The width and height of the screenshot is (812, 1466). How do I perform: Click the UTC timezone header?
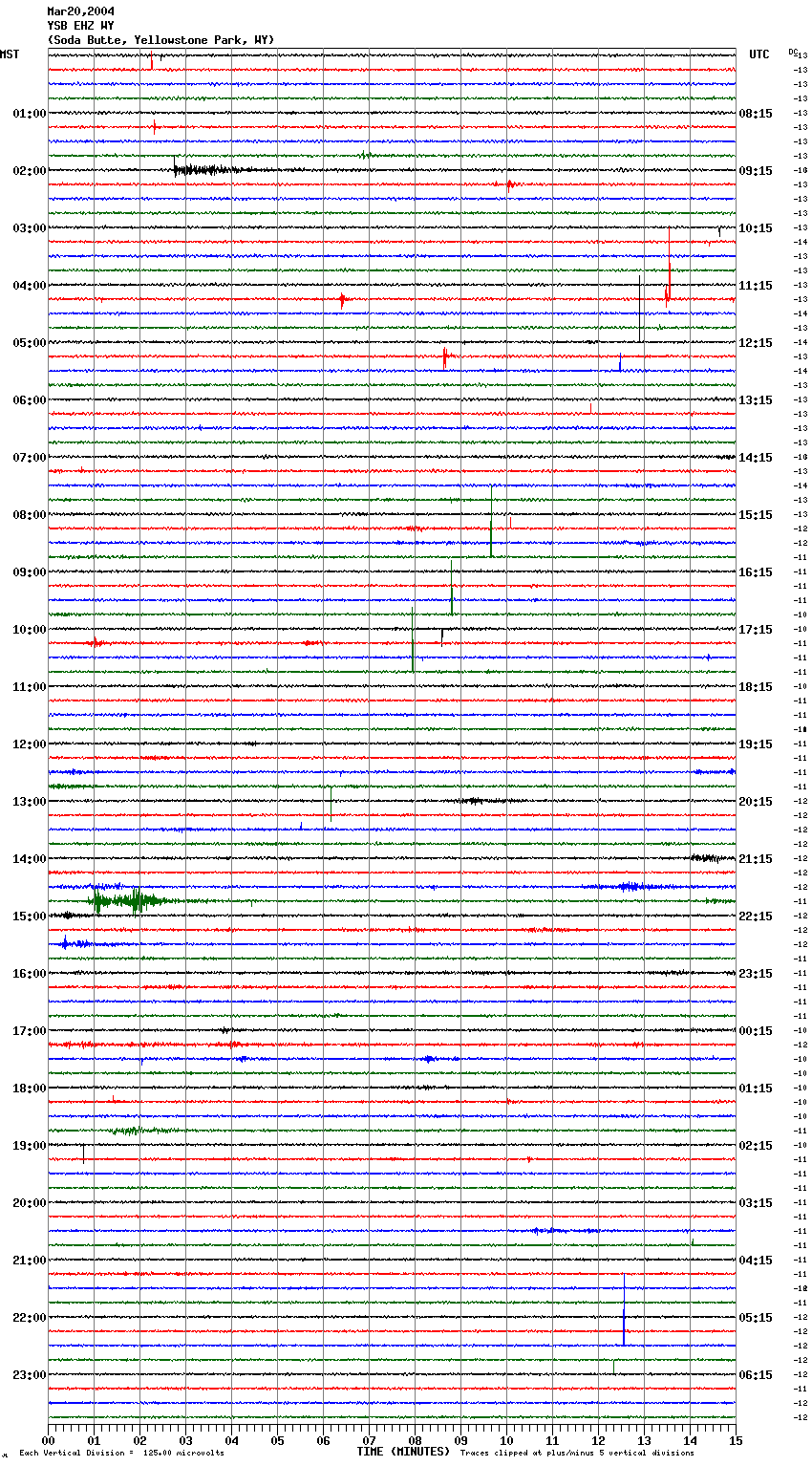pos(759,55)
